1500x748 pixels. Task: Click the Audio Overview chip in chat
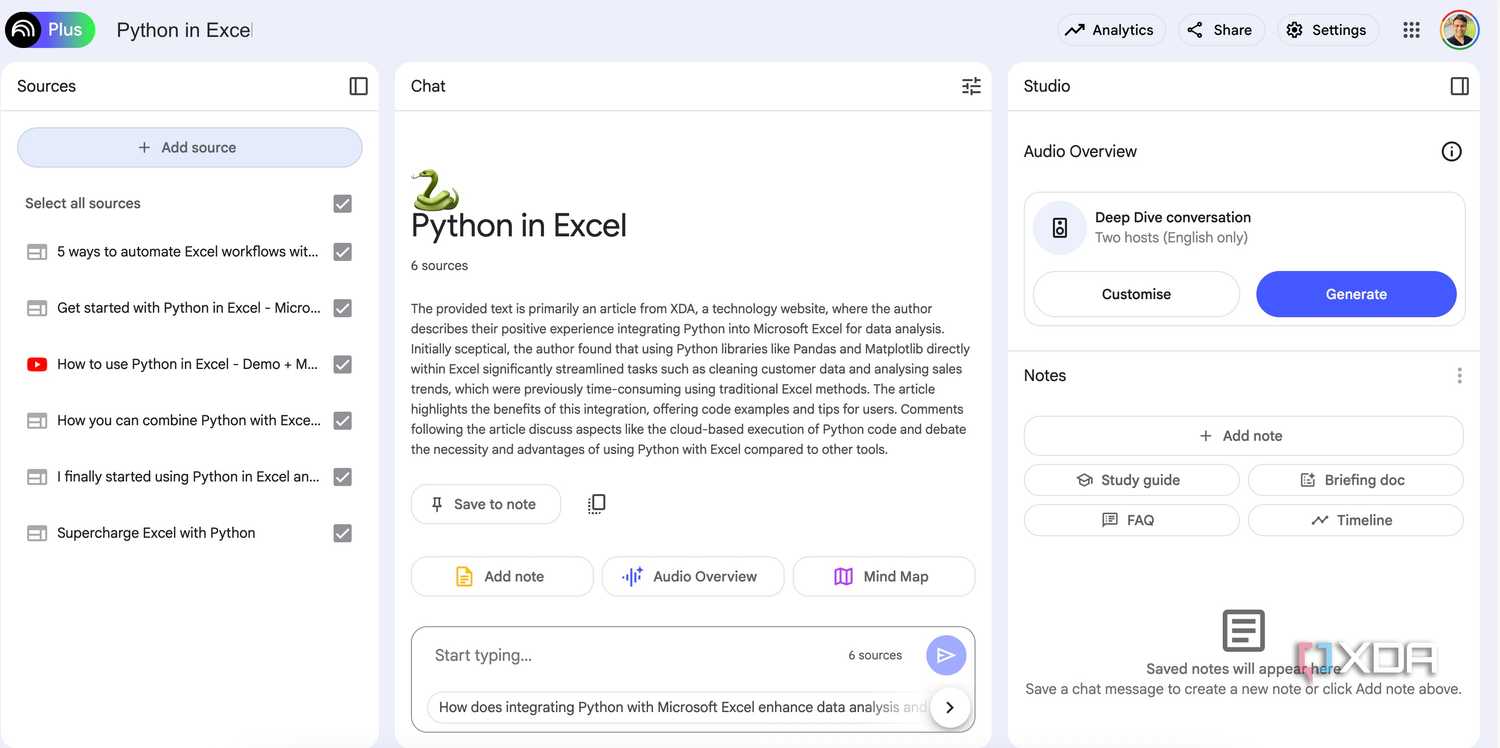[x=693, y=577]
